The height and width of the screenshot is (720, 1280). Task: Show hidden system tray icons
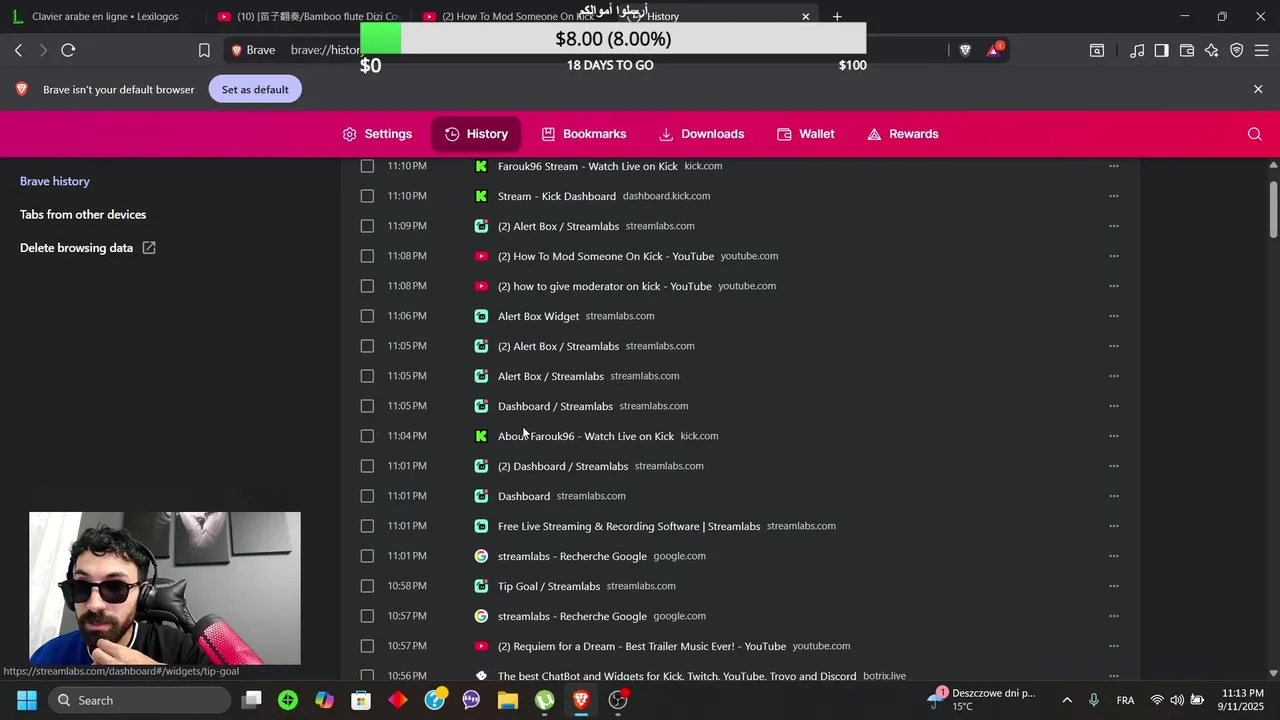(x=1067, y=700)
